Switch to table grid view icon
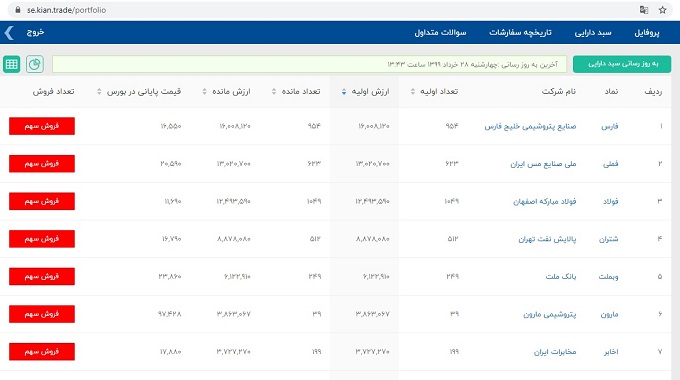Viewport: 680px width, 380px height. pos(12,64)
